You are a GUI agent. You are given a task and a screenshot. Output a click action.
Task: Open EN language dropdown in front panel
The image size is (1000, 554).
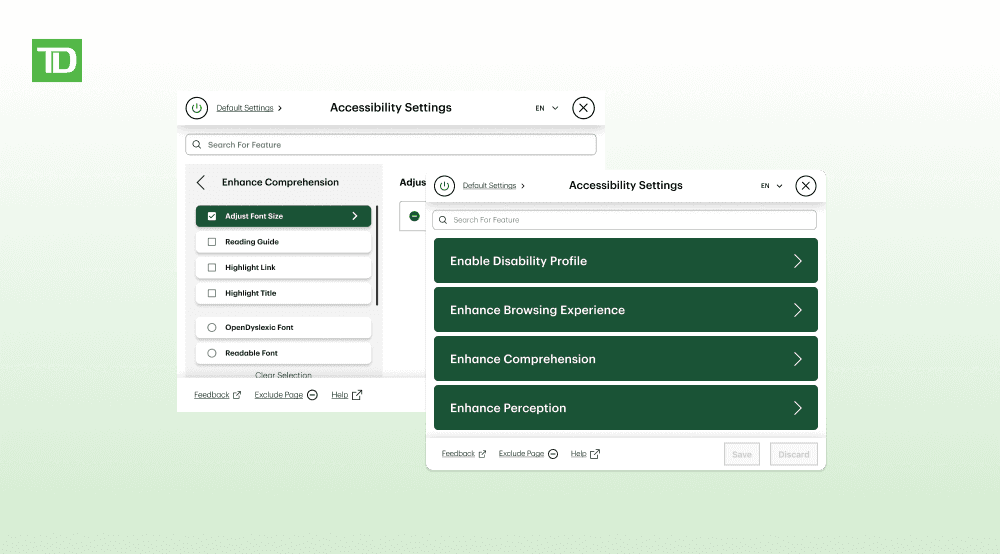[x=771, y=186]
